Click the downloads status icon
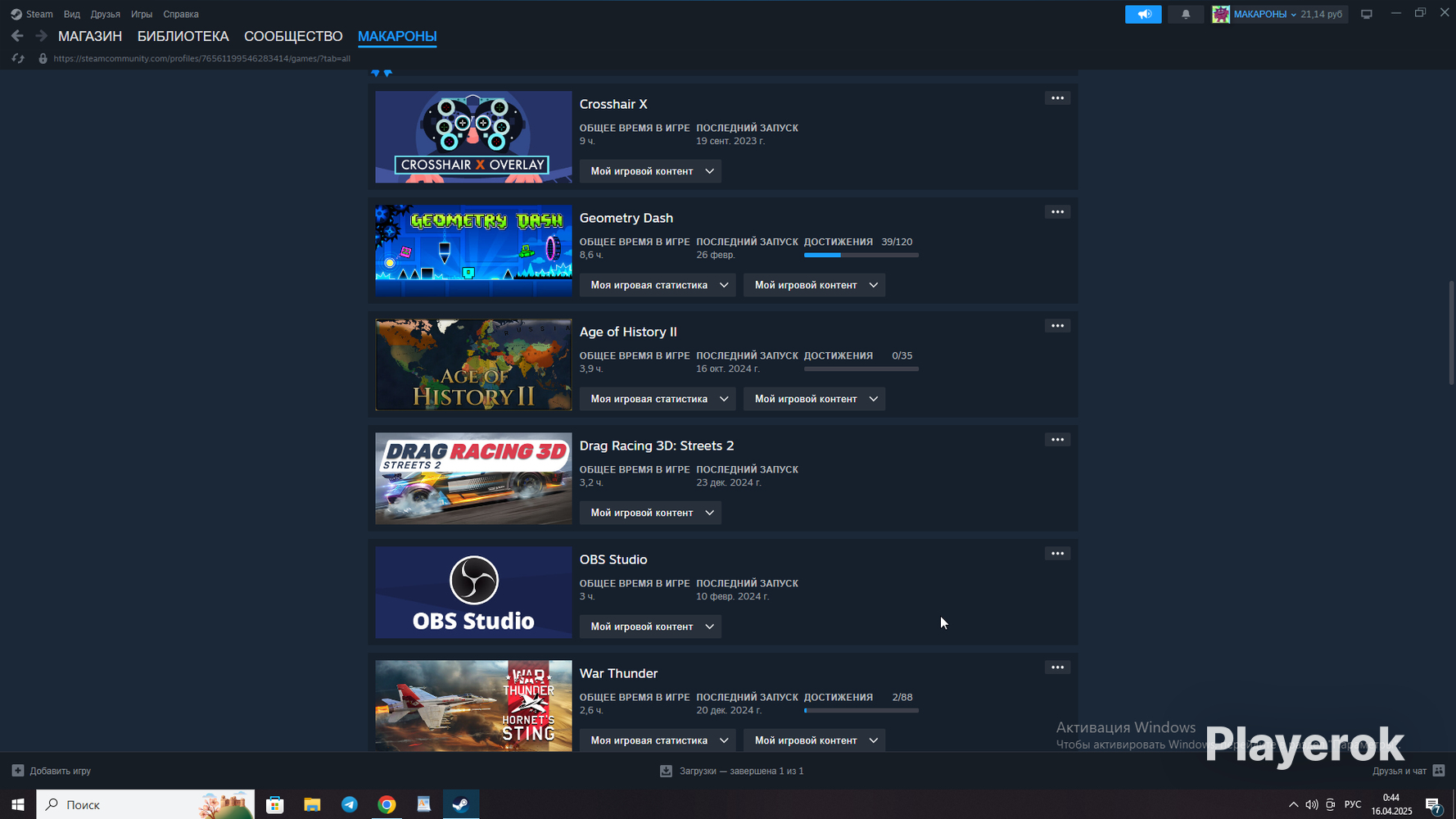This screenshot has width=1456, height=819. click(666, 771)
